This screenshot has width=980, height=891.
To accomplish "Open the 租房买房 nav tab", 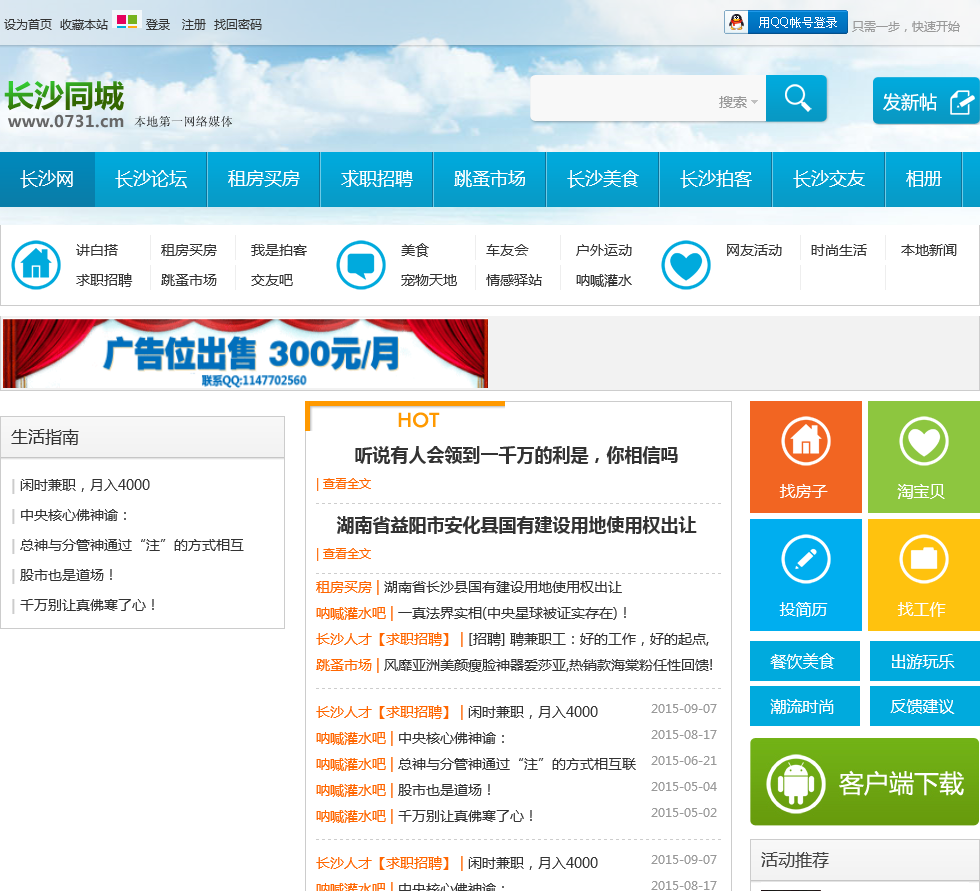I will coord(264,179).
